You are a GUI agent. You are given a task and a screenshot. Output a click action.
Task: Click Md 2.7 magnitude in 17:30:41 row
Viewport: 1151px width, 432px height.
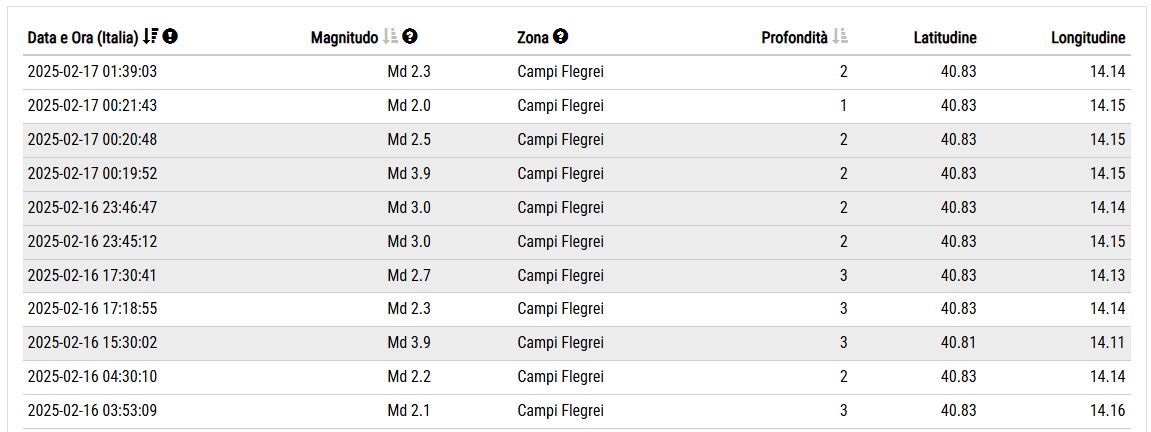409,275
